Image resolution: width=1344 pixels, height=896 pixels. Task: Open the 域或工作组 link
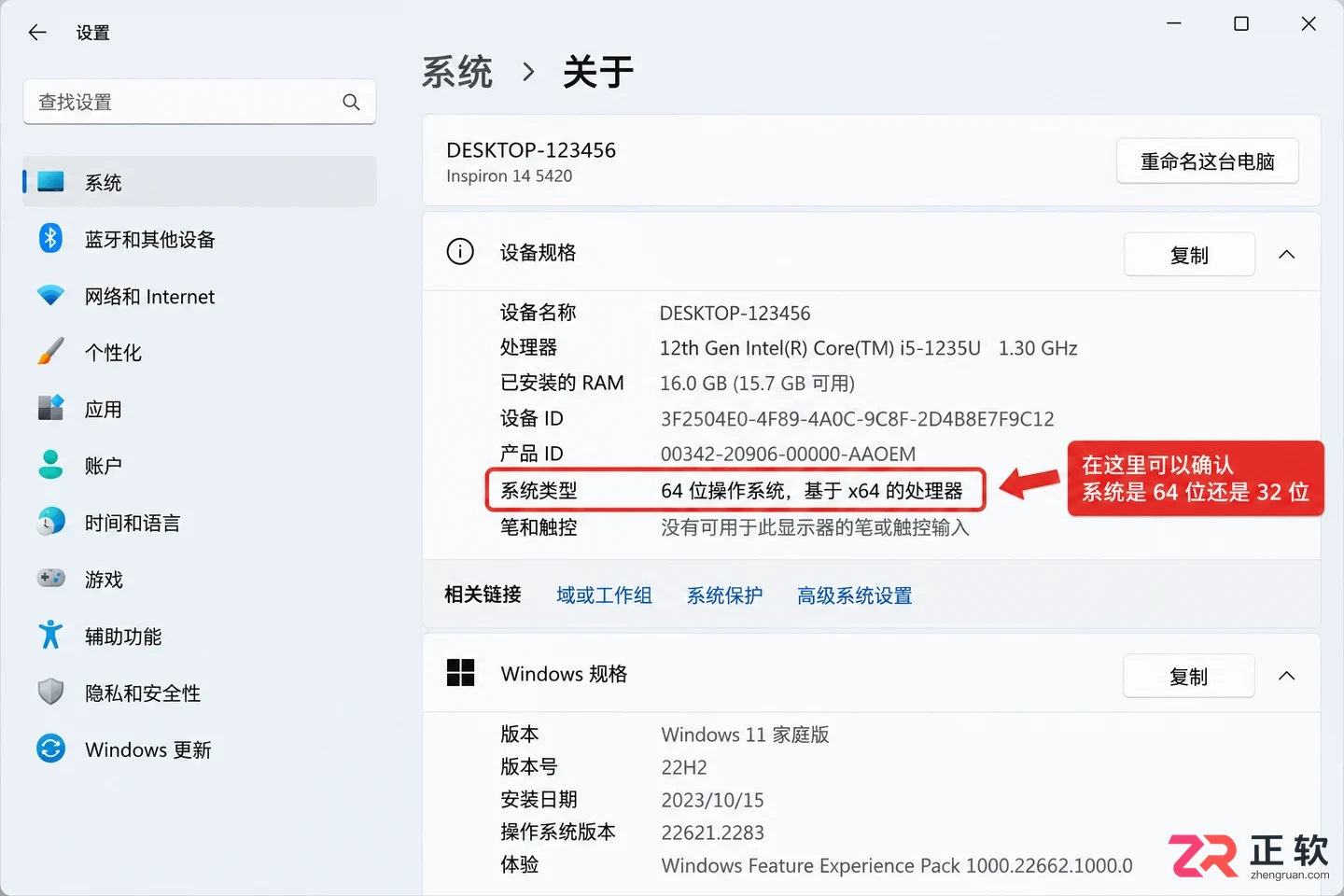(x=604, y=595)
